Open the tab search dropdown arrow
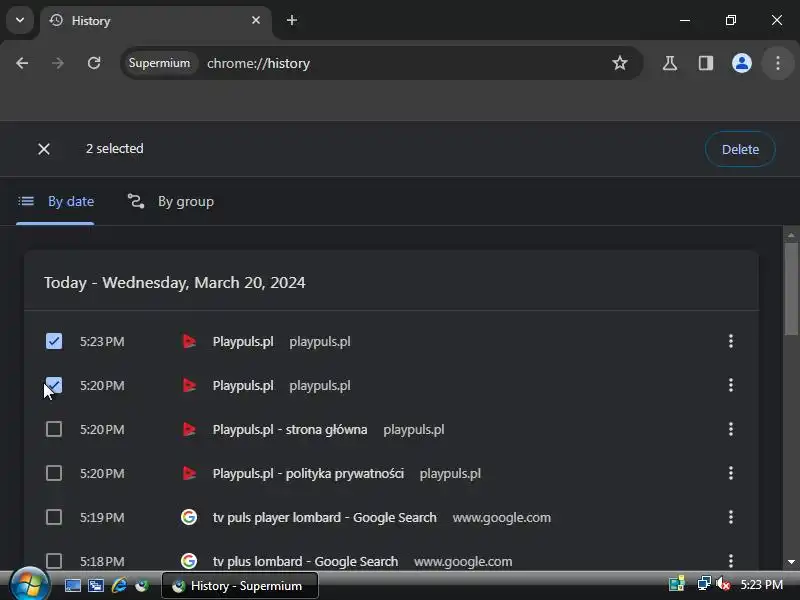This screenshot has width=800, height=600. tap(20, 20)
